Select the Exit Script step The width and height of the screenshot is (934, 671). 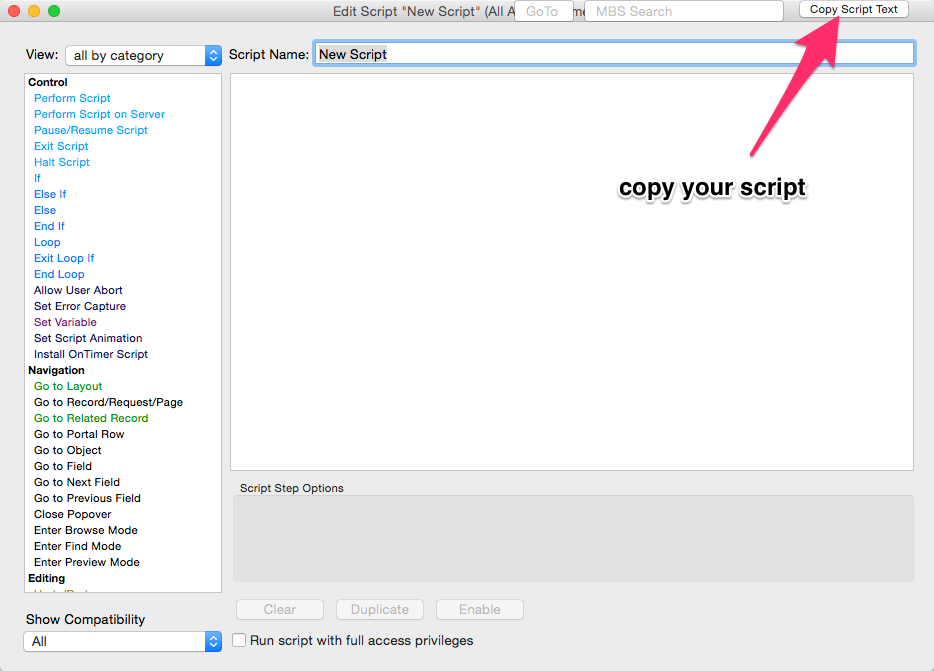(61, 146)
